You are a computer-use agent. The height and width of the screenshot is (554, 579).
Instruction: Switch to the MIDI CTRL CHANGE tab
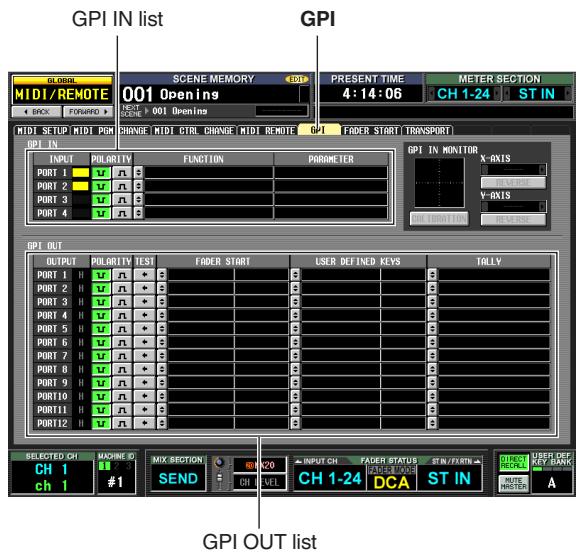pos(194,131)
